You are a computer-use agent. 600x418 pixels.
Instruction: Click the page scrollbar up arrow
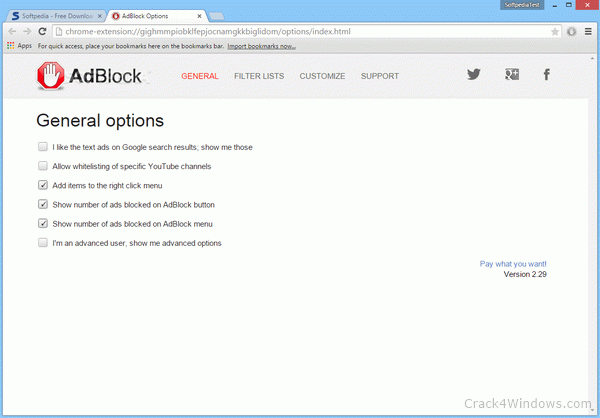tap(593, 59)
